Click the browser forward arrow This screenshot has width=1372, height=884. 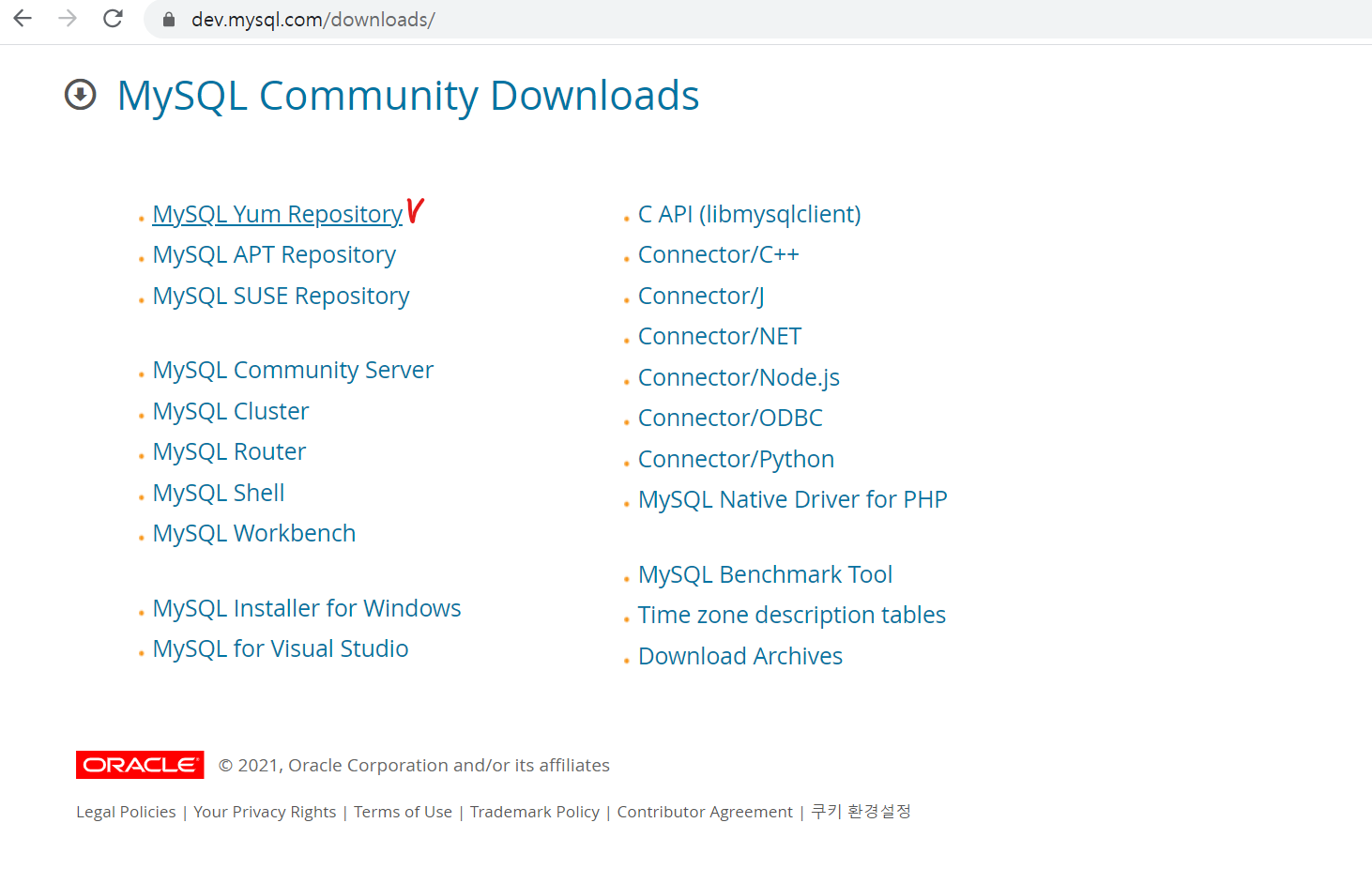point(68,19)
